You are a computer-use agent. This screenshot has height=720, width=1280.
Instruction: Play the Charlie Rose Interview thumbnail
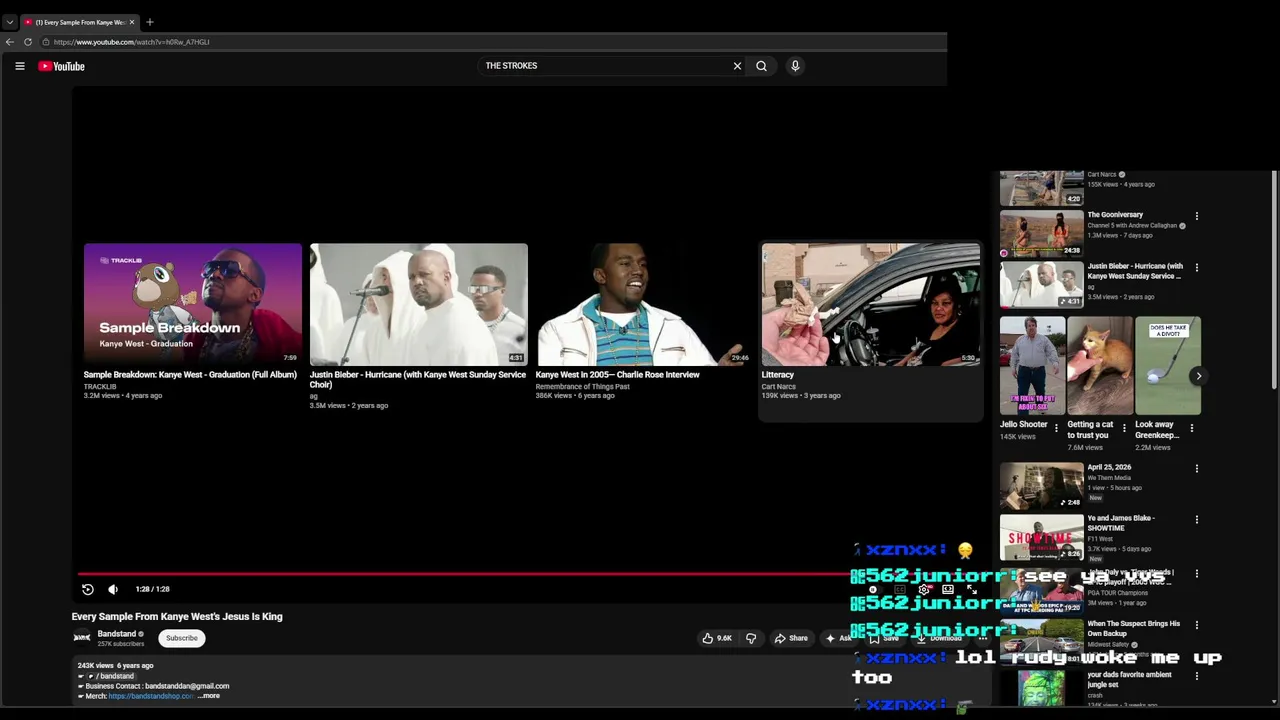click(643, 304)
